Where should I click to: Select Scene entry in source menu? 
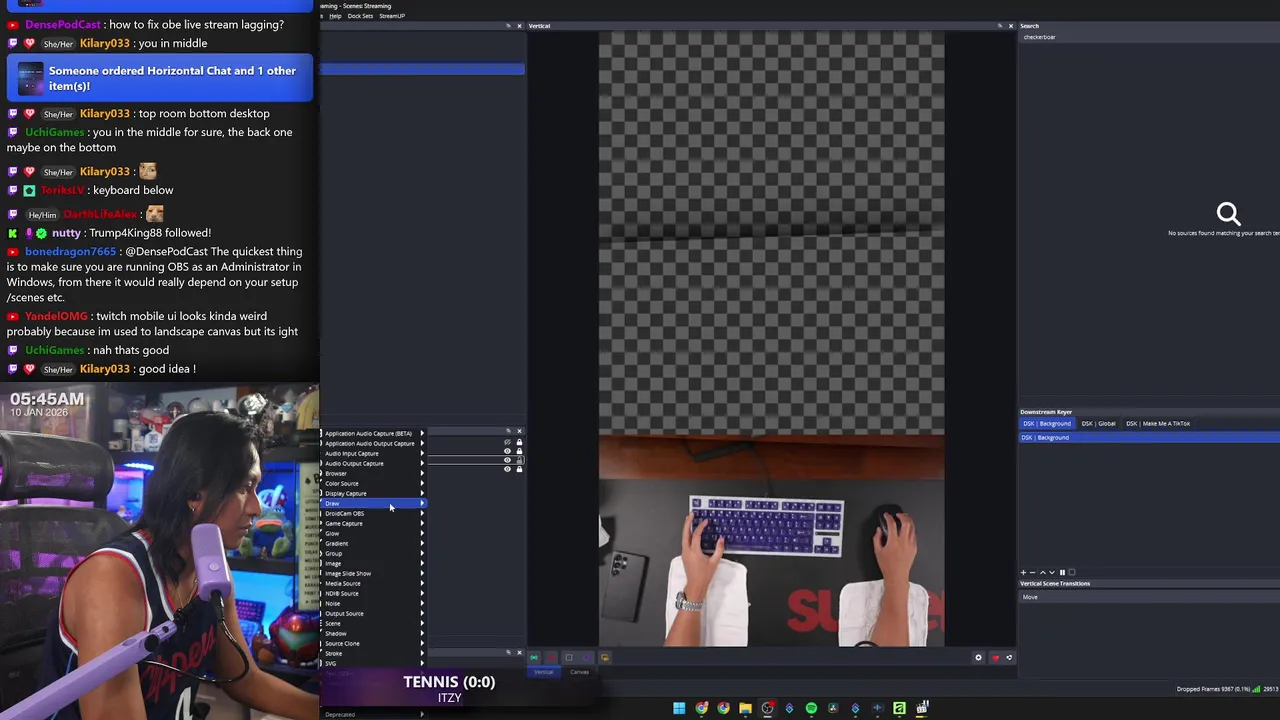tap(372, 623)
